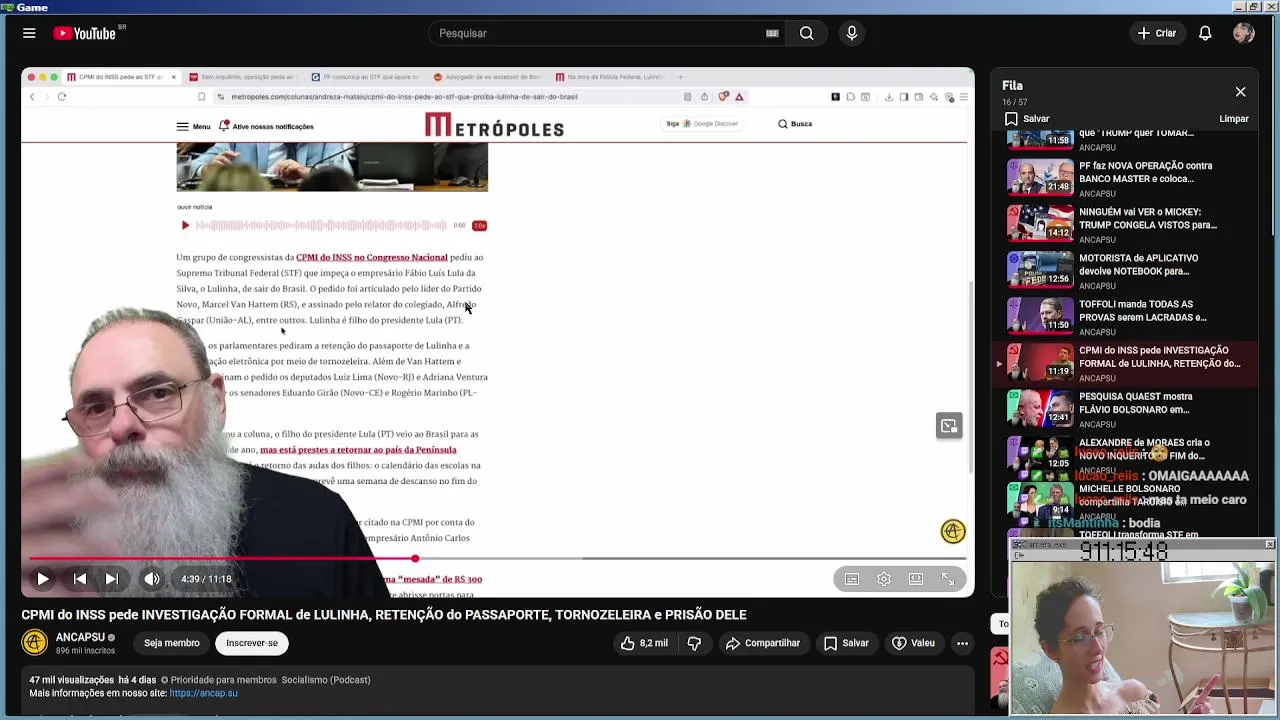
Task: Start voice search with microphone icon
Action: 852,33
